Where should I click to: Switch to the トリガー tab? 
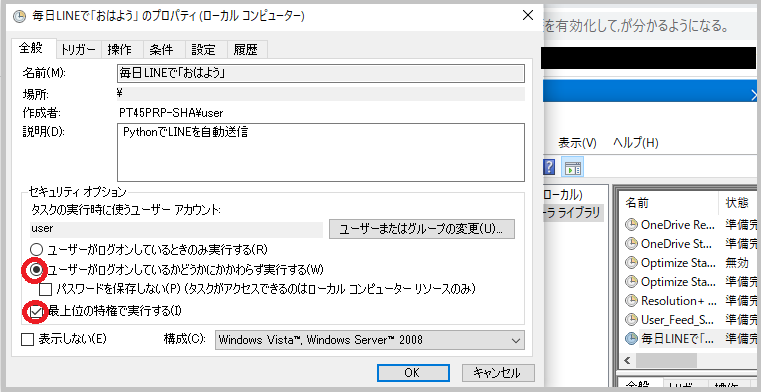(x=79, y=49)
